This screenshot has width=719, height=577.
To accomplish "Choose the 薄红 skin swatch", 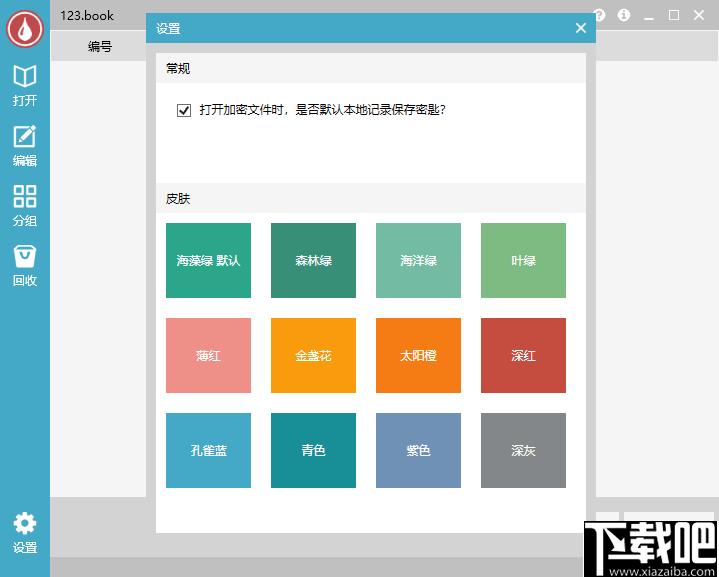I will tap(208, 355).
